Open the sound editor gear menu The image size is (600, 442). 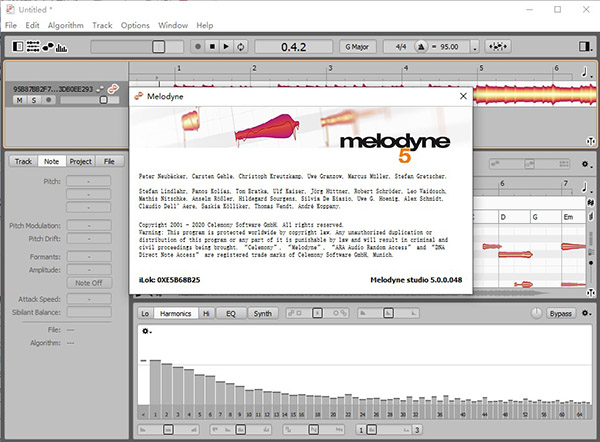[x=147, y=330]
